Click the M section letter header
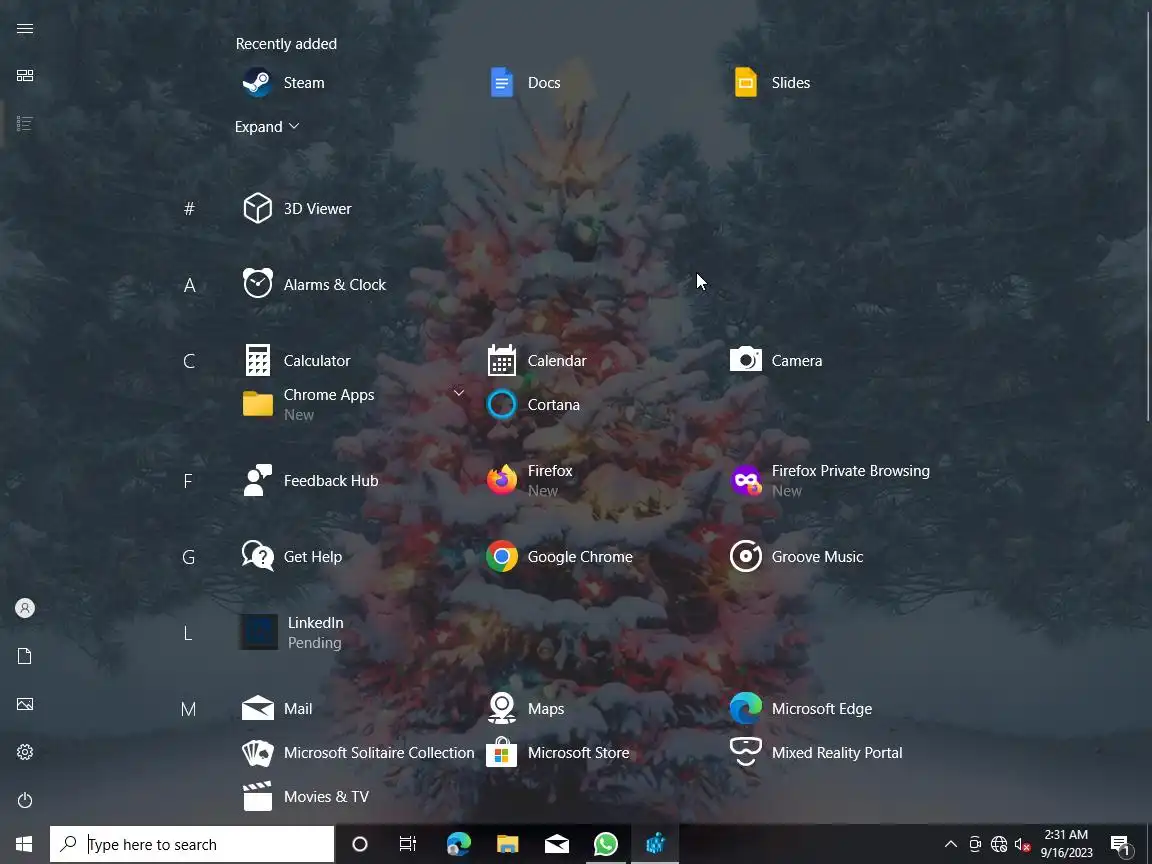Viewport: 1152px width, 864px height. click(188, 709)
